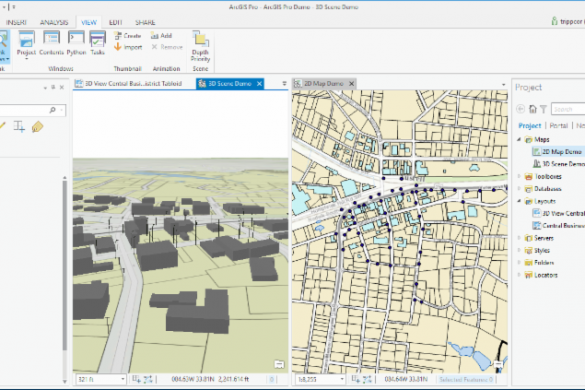Open the 1:8,255 map scale dropdown
585x390 pixels.
342,379
